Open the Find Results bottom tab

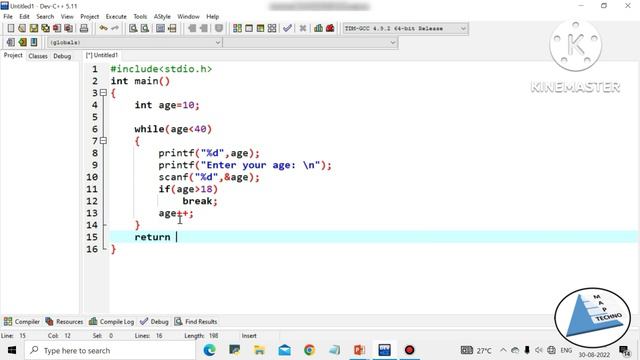point(196,322)
